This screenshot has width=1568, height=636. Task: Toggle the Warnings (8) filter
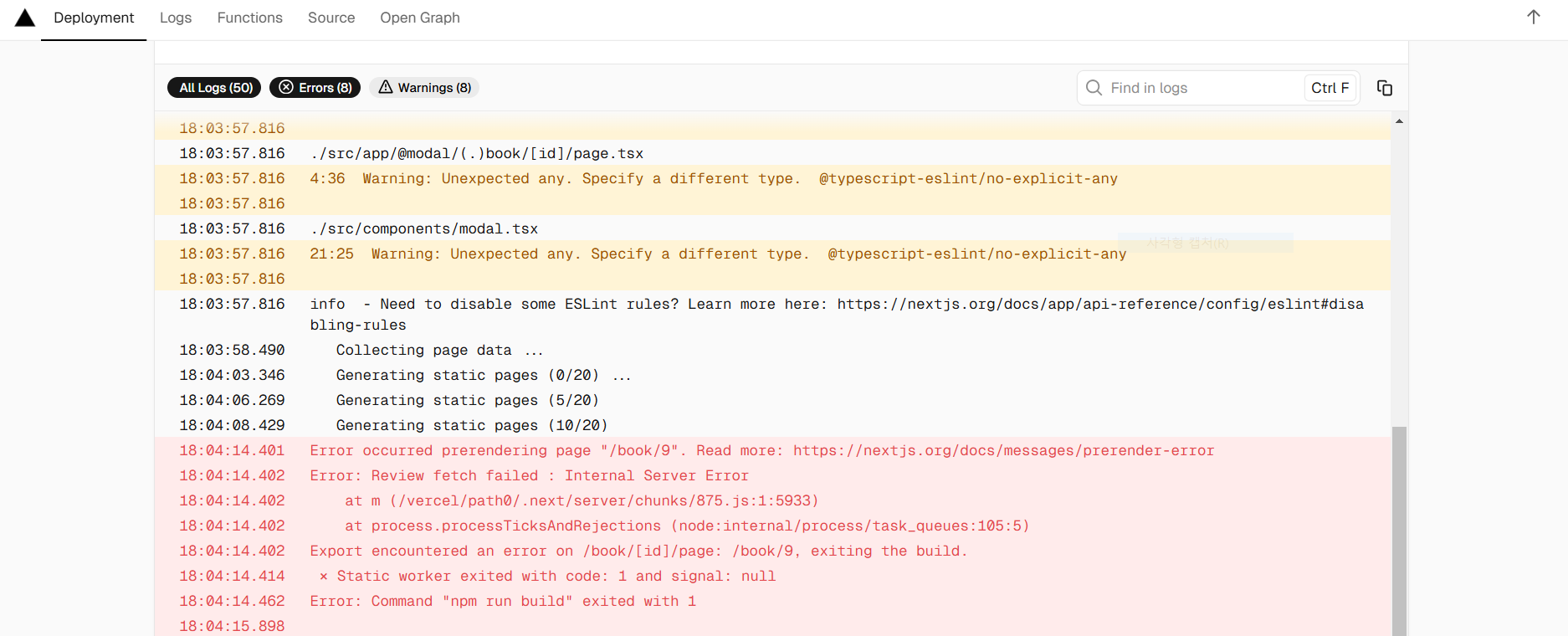point(424,88)
